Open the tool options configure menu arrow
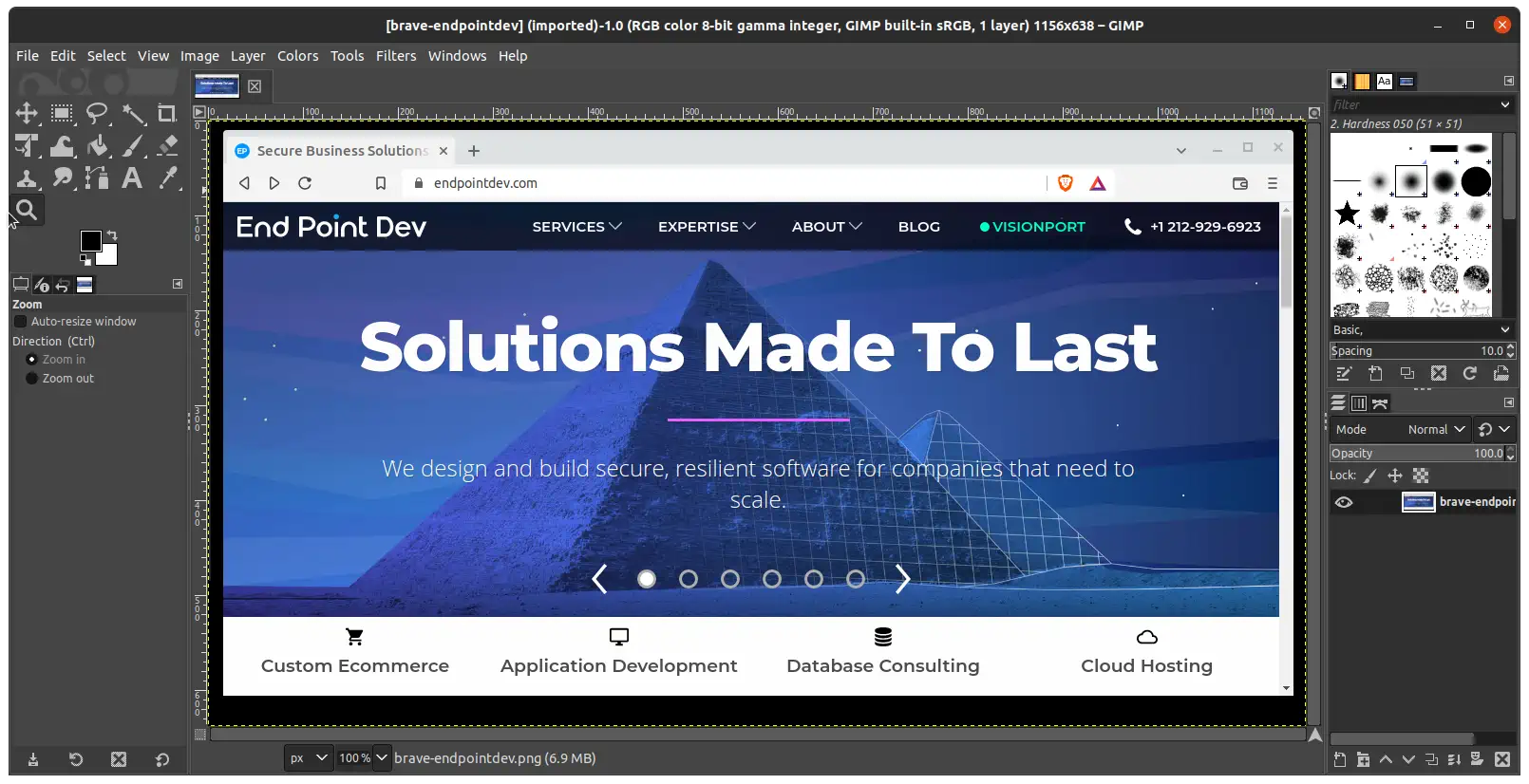Screen dimensions: 1529x784 (178, 284)
